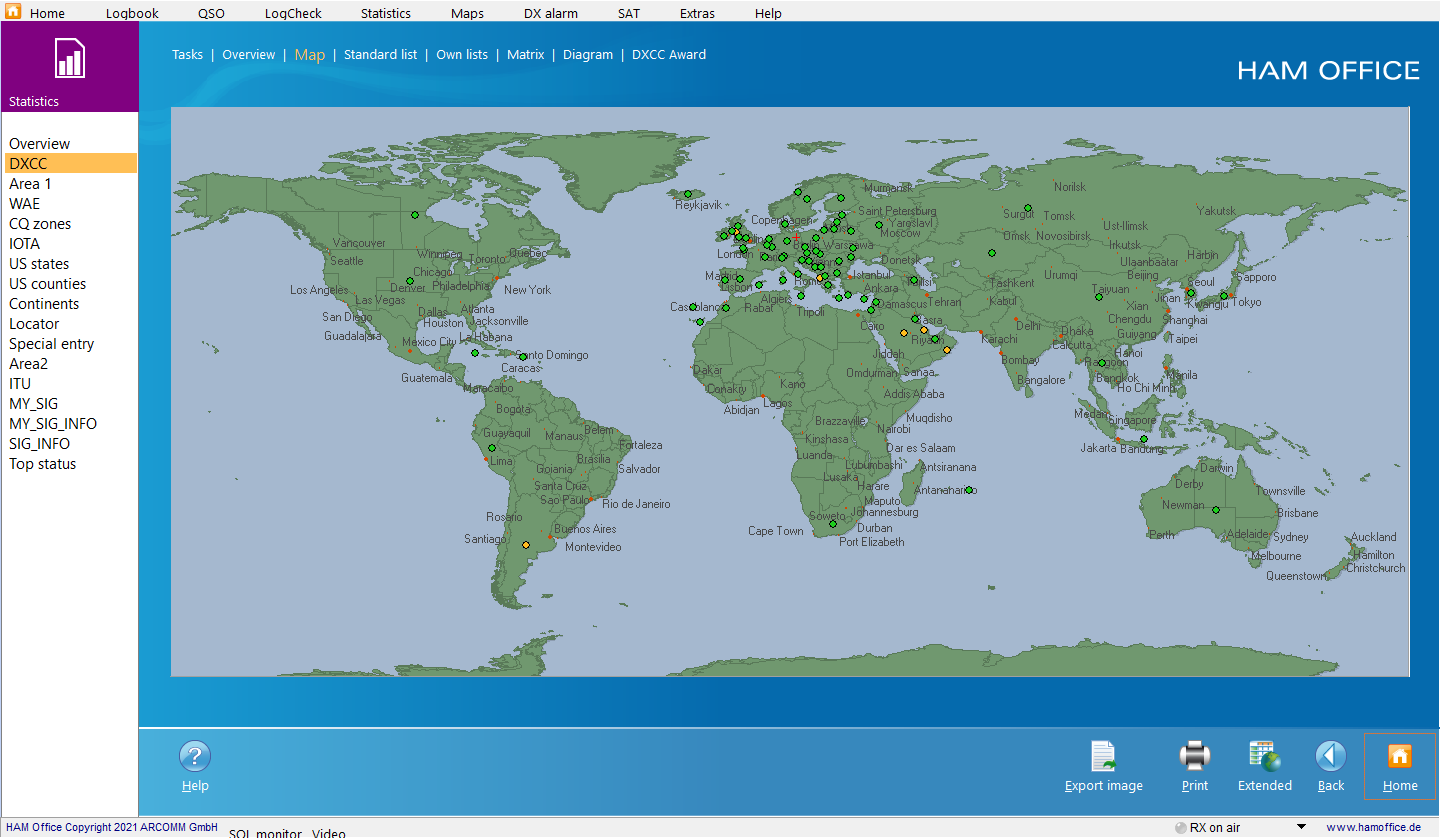Click the orange home icon in menu bar
1440x838 pixels.
coord(13,12)
